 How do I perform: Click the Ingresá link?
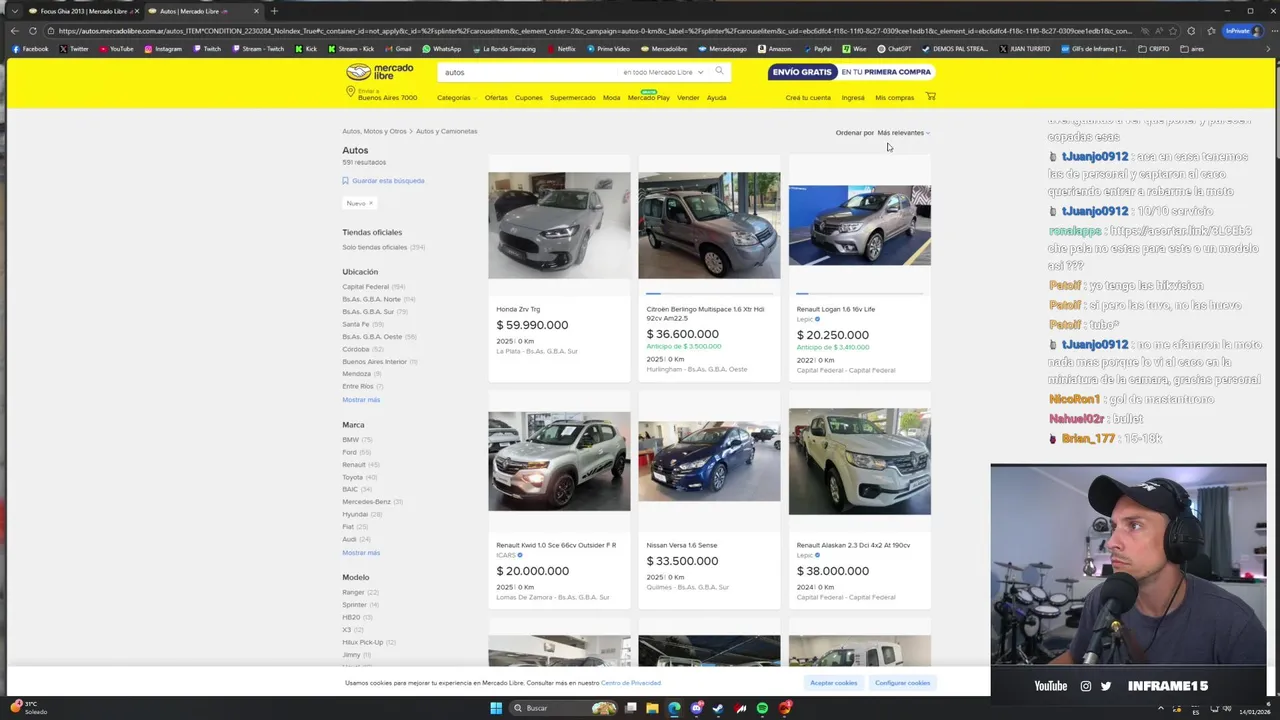(853, 98)
